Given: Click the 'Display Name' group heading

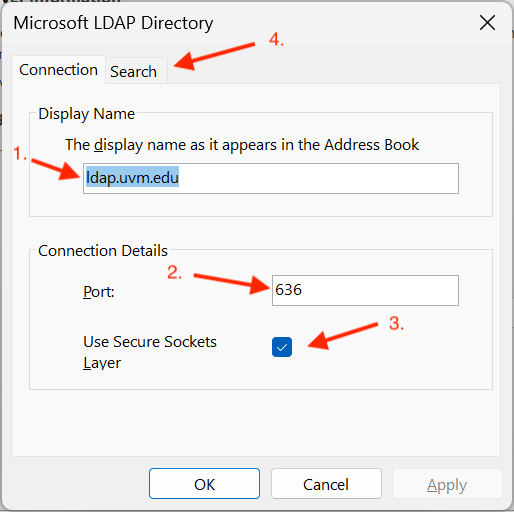Looking at the screenshot, I should point(87,114).
